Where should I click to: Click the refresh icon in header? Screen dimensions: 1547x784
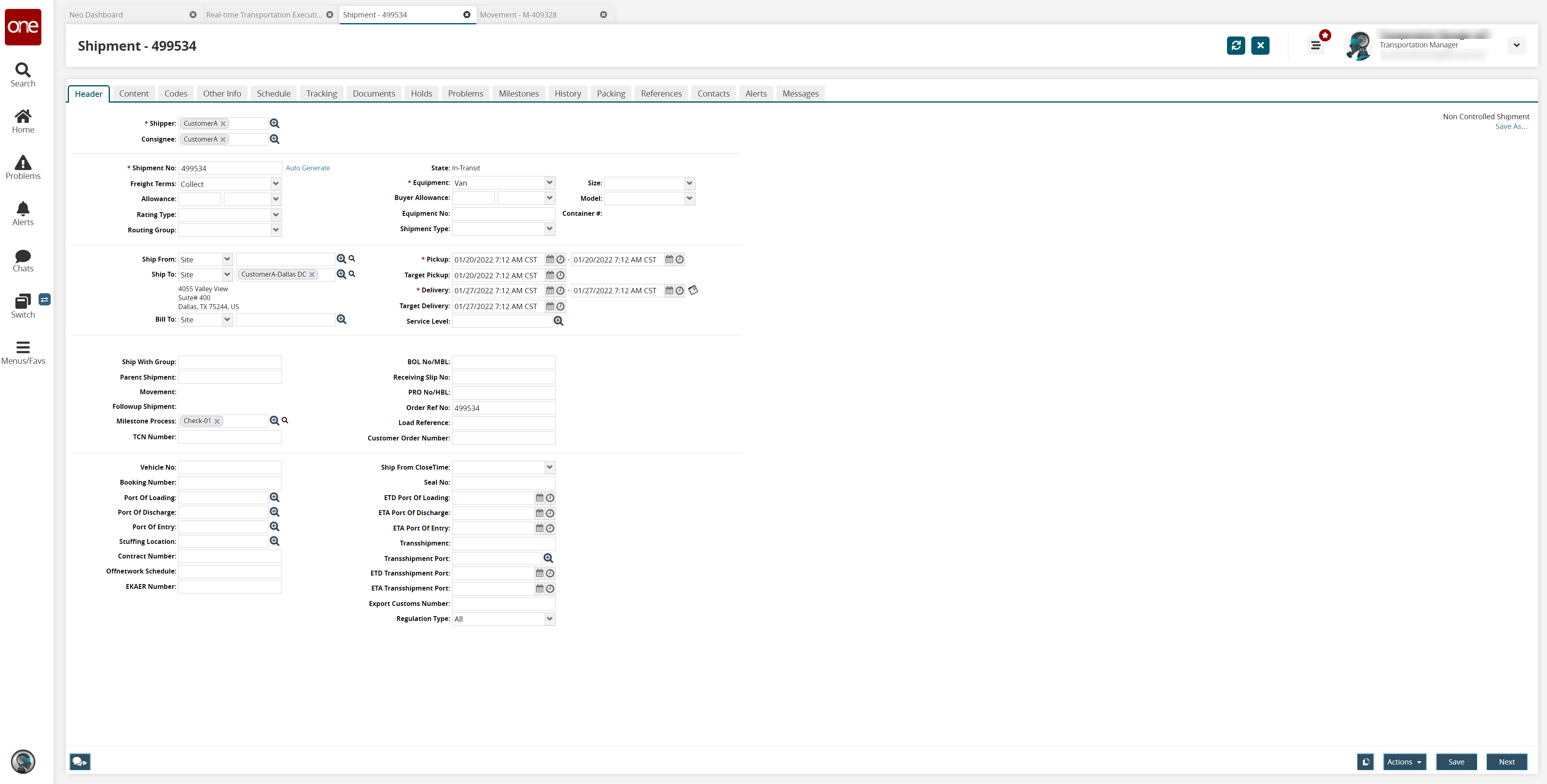point(1235,45)
